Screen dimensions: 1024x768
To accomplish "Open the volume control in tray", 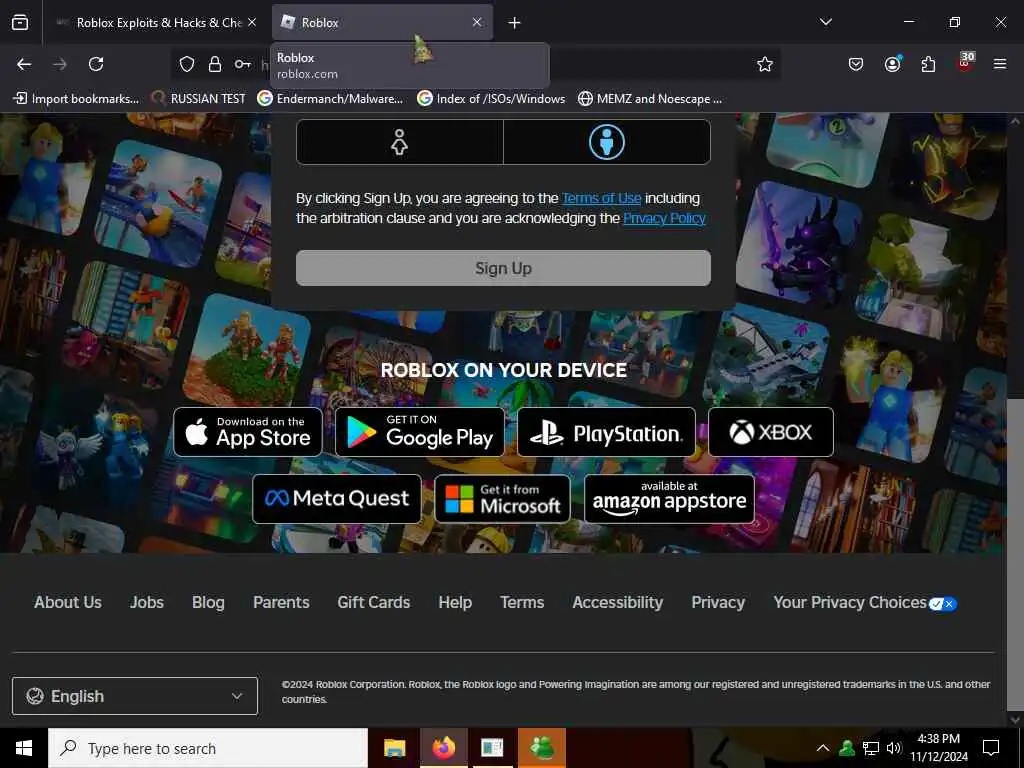I will (x=893, y=748).
